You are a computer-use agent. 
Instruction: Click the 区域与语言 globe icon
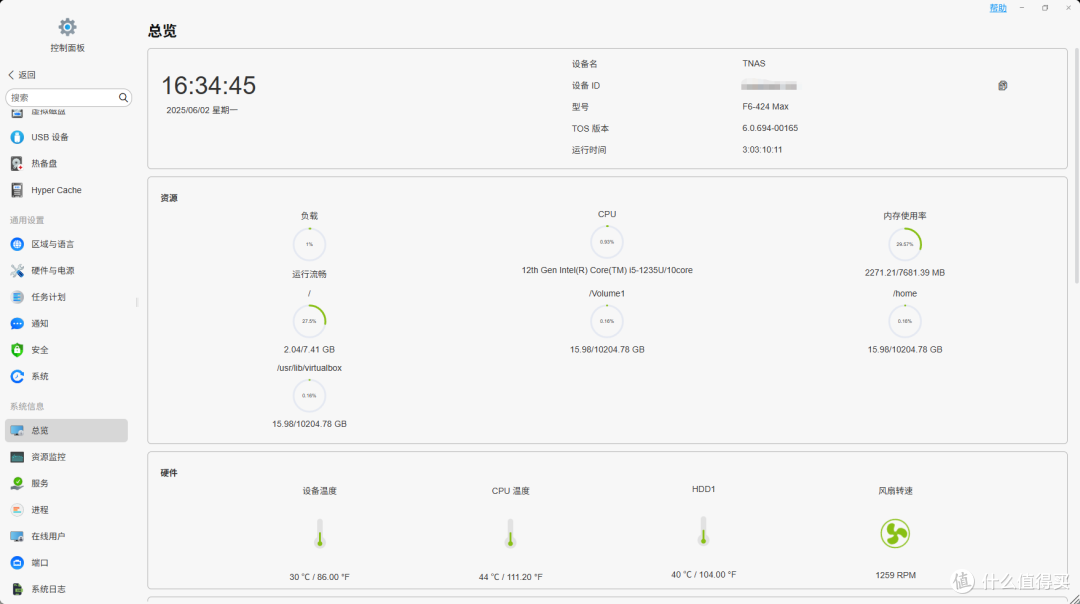click(x=17, y=244)
